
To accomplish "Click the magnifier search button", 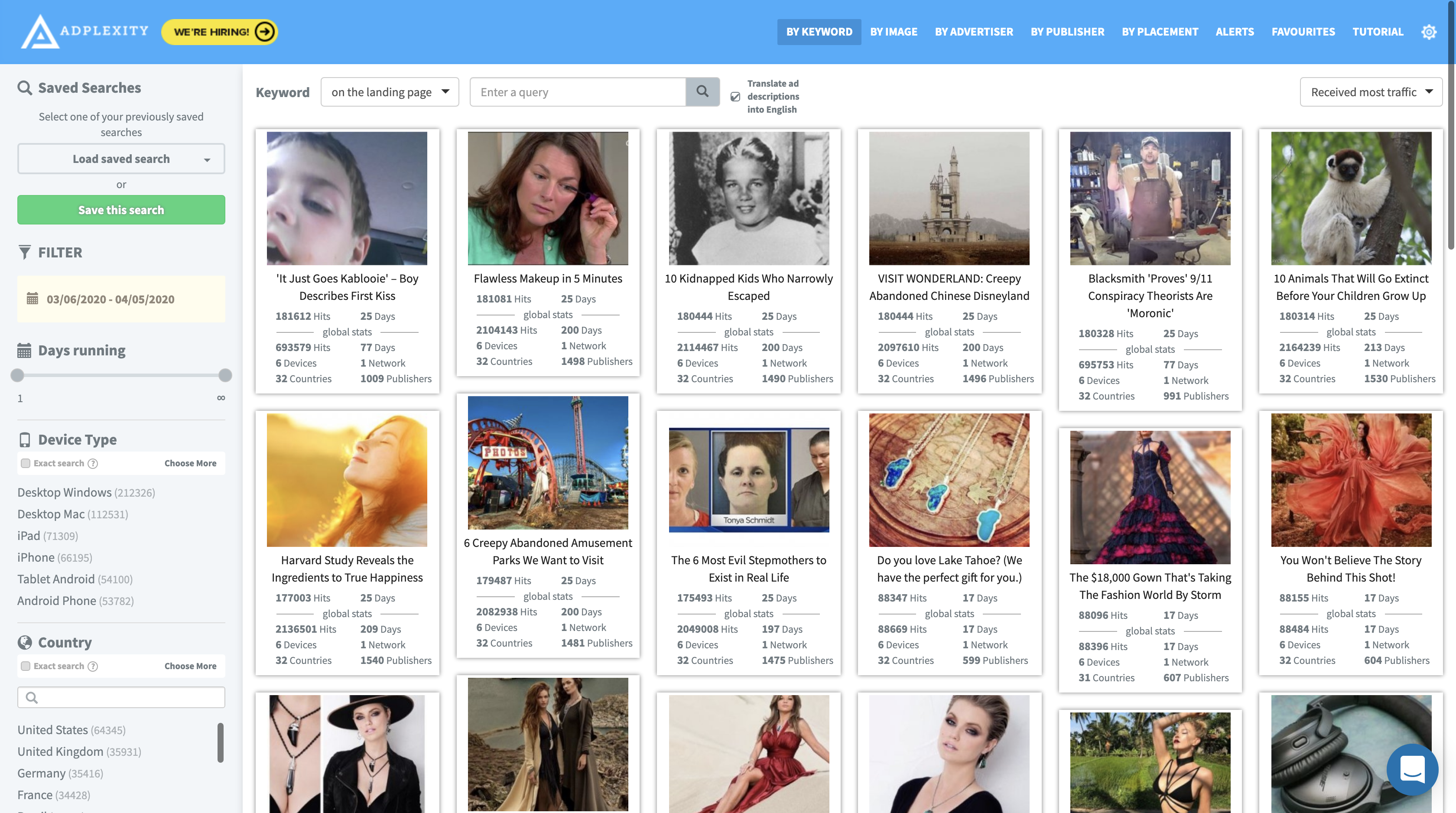I will pyautogui.click(x=702, y=91).
